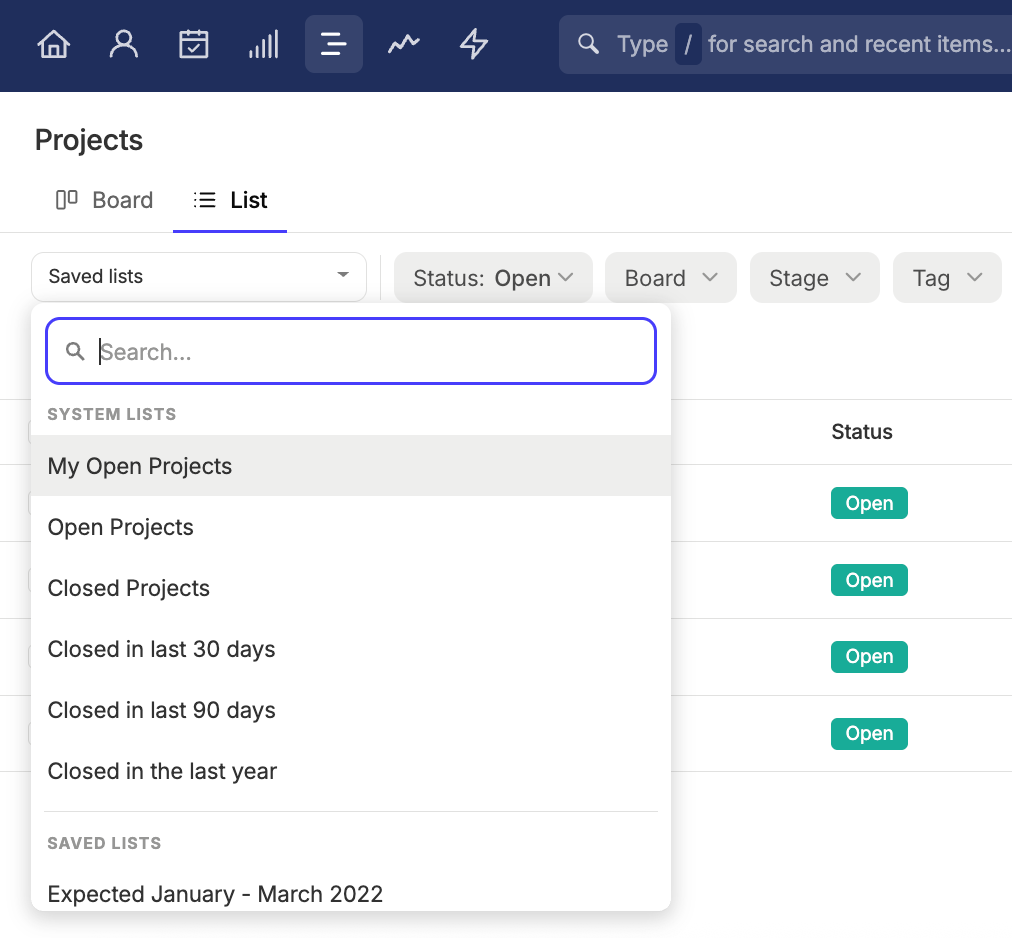Open the Reports line chart icon
1012x938 pixels.
[x=404, y=45]
